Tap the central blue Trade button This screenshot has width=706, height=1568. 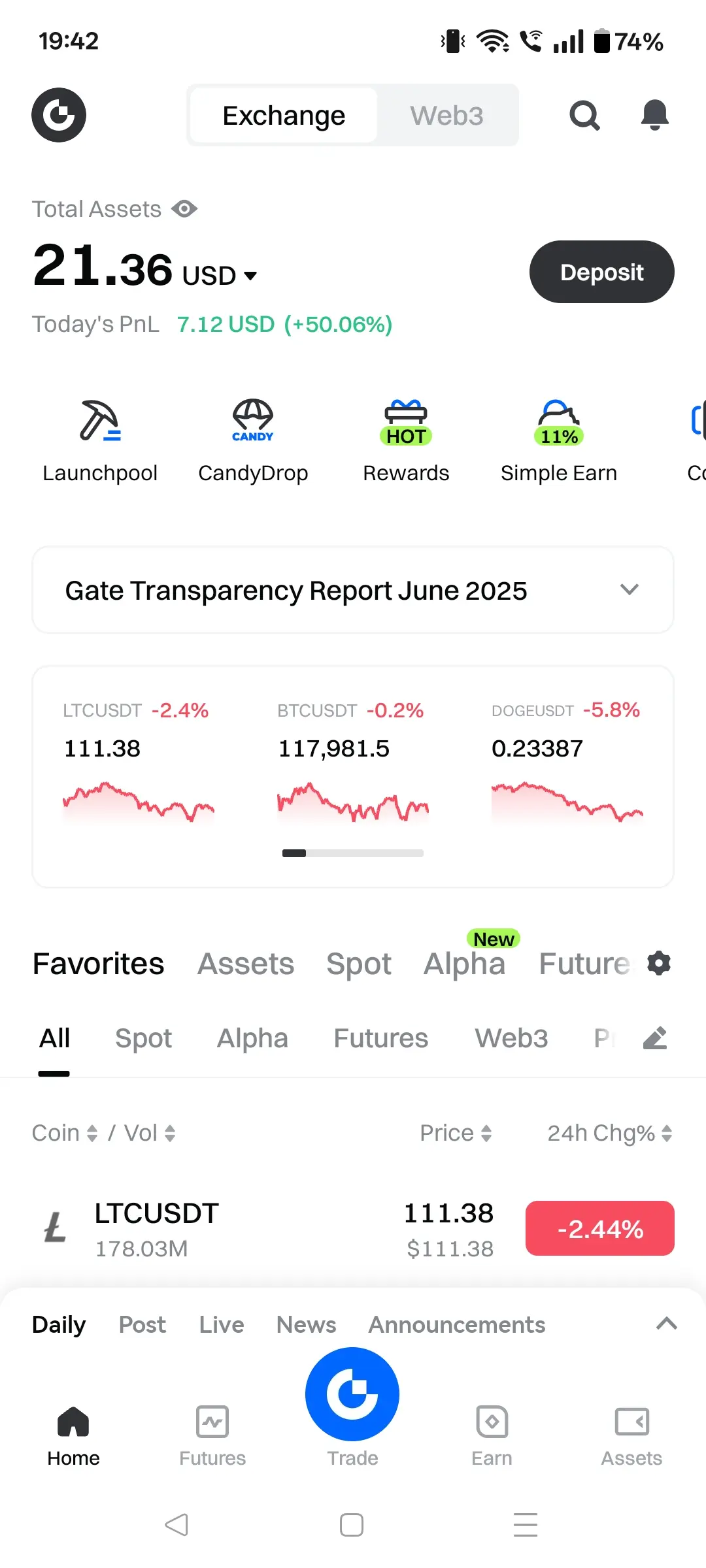coord(352,1394)
